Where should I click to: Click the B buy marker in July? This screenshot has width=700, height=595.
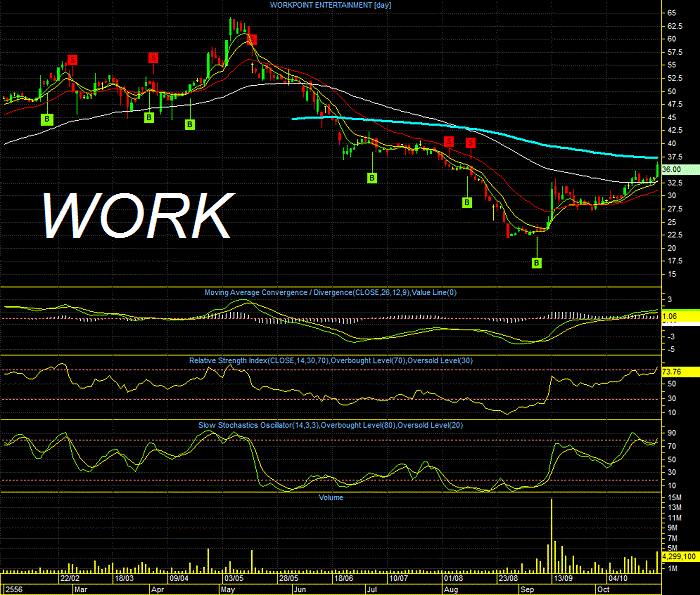(x=372, y=178)
